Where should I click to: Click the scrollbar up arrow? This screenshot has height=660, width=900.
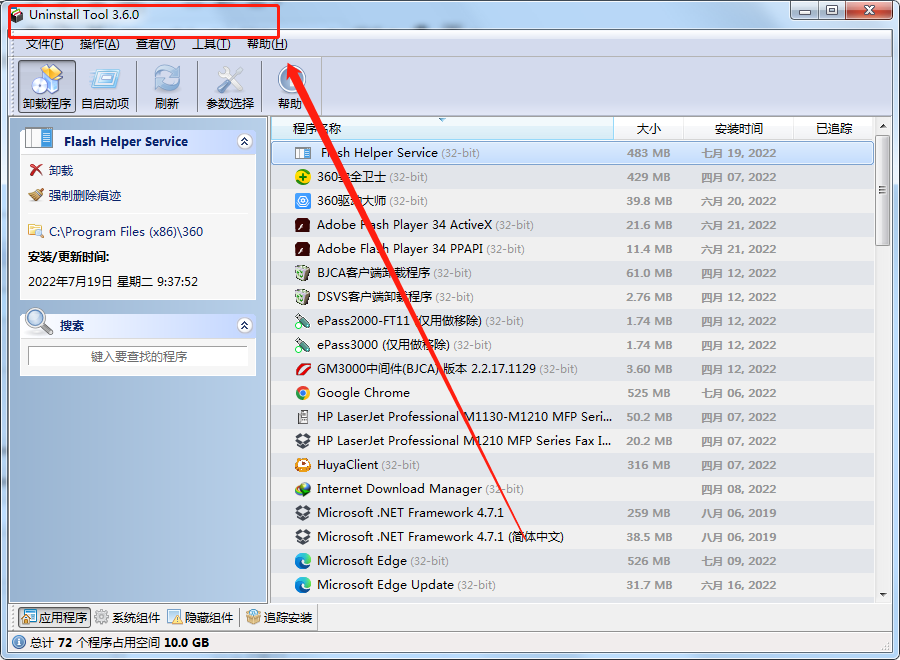click(x=883, y=126)
